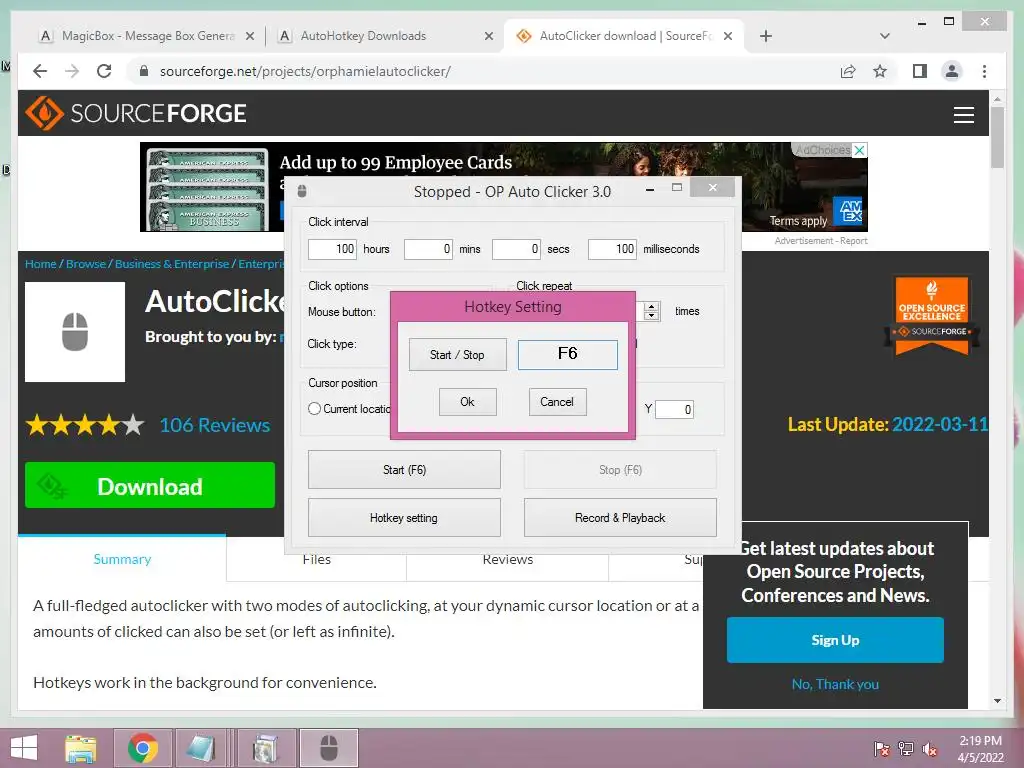Image resolution: width=1024 pixels, height=768 pixels.
Task: Click the sourceforge.net address bar
Action: [305, 71]
